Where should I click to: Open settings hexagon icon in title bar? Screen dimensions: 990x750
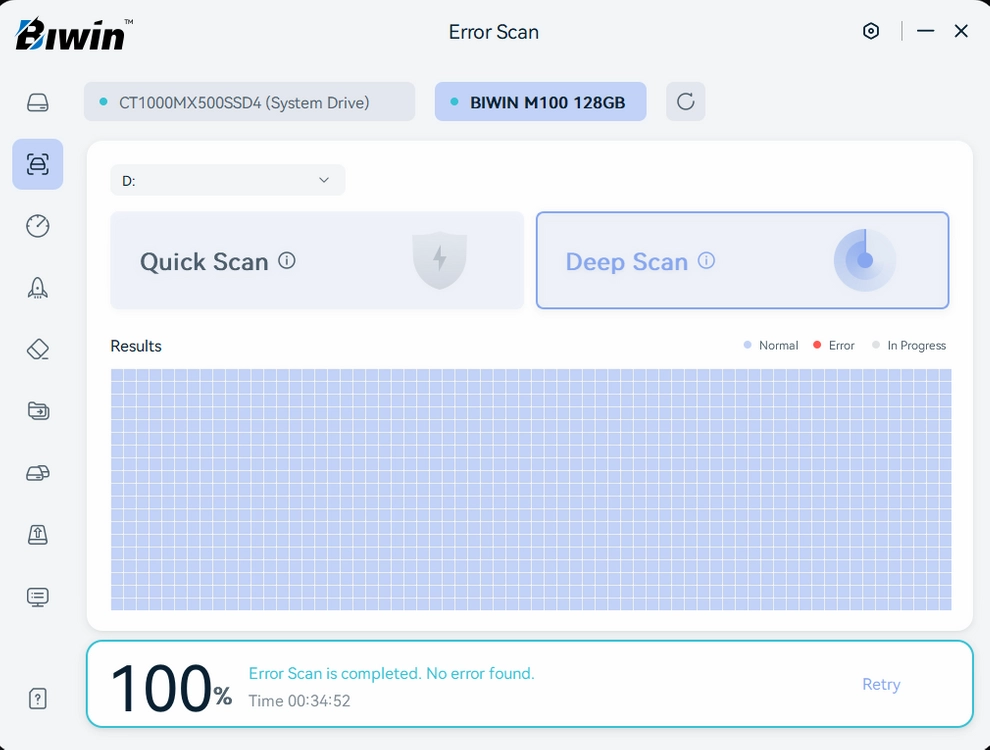(x=871, y=31)
